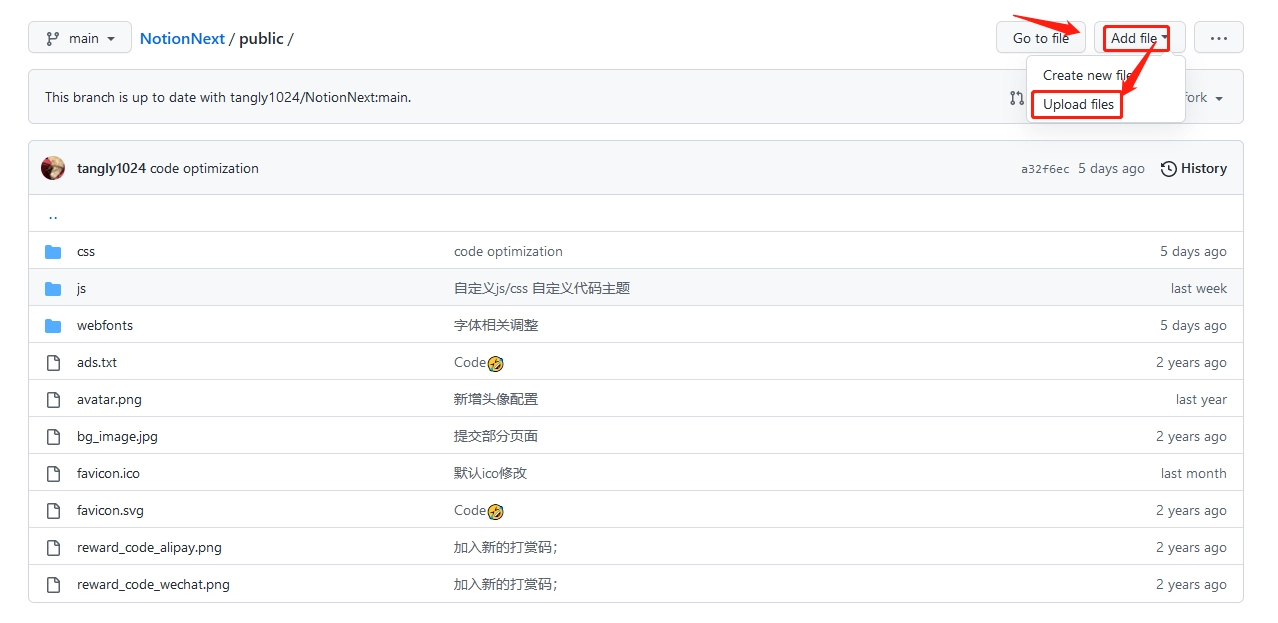Click the ads.txt file icon
Screen dimensions: 1278x623
53,362
